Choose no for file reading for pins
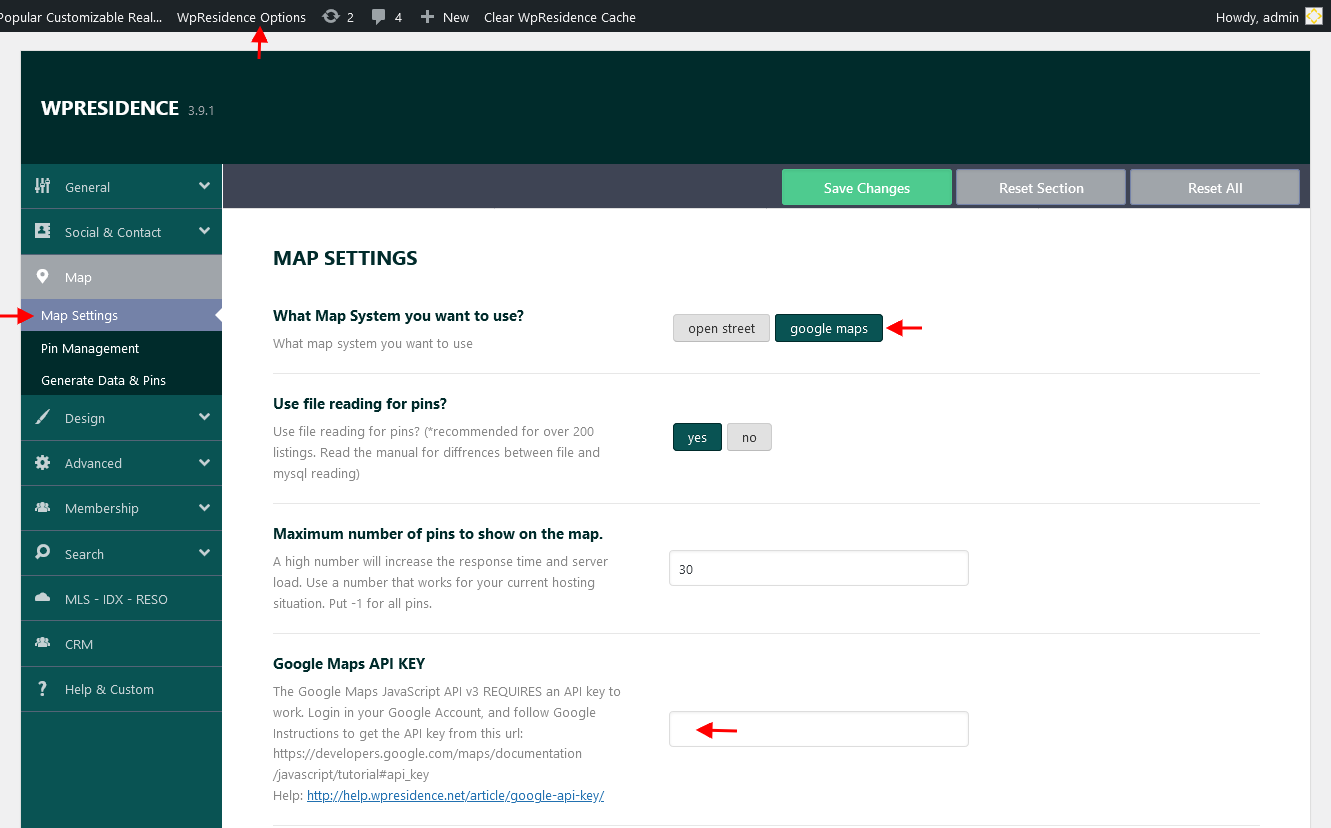 pos(749,437)
